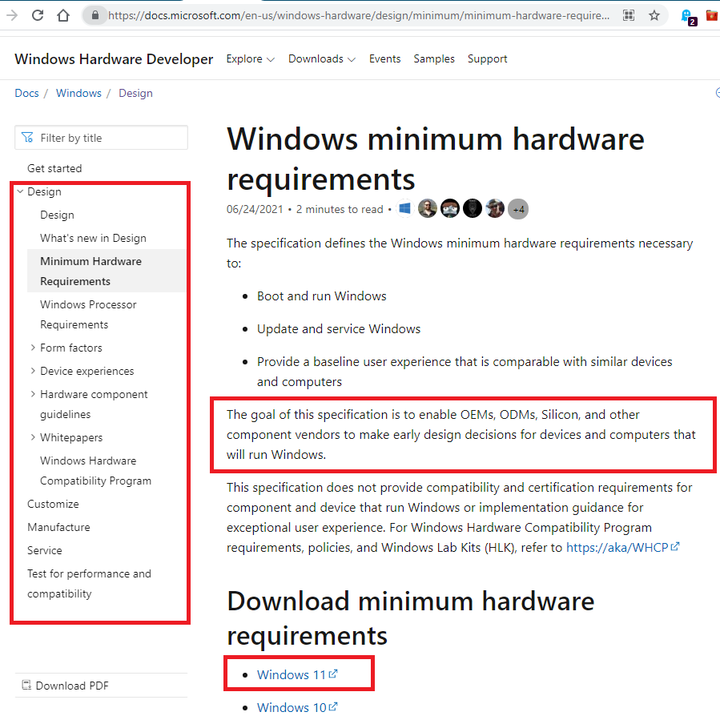Click the Windows breadcrumb link
The image size is (720, 716).
click(79, 93)
